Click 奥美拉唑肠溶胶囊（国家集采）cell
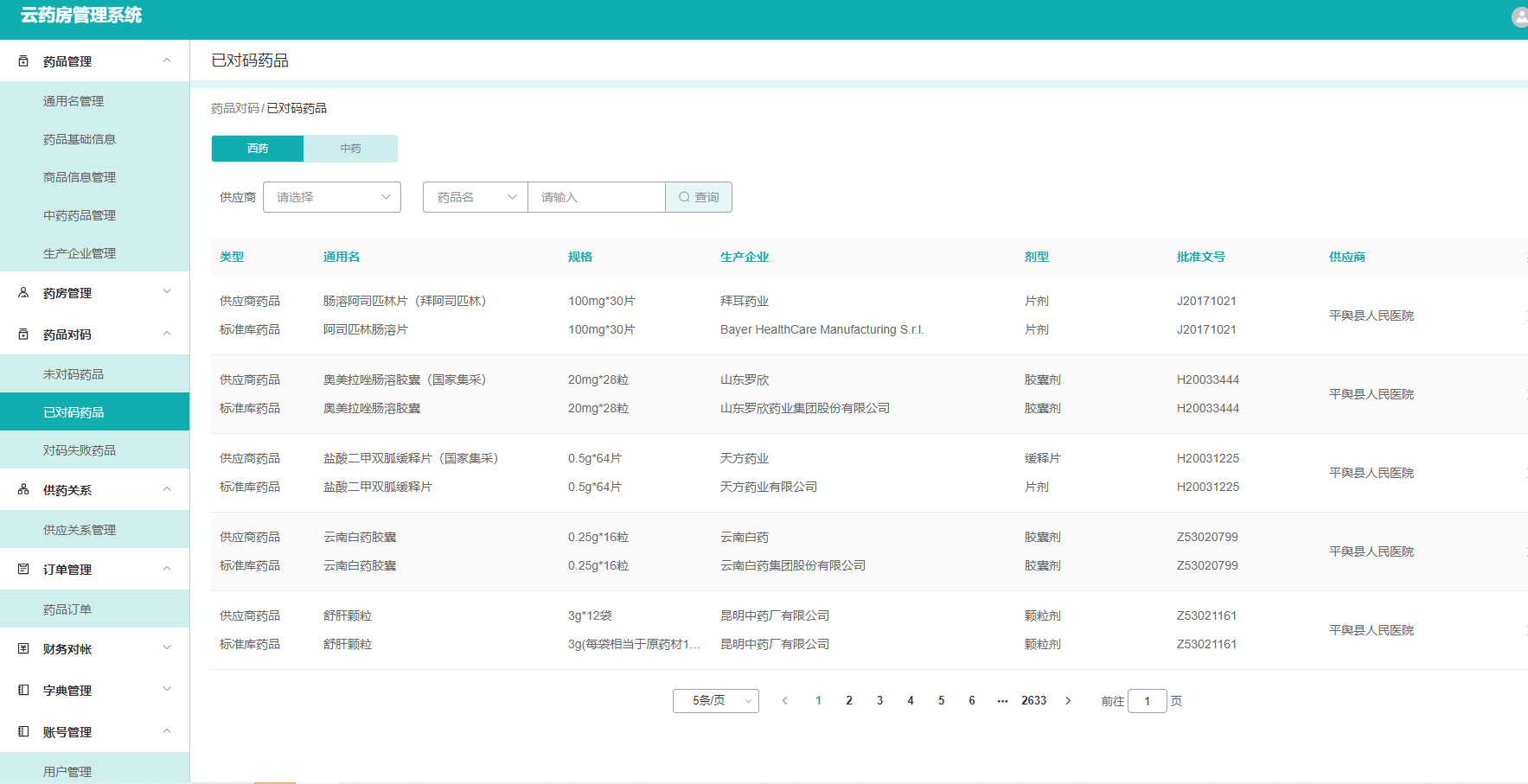Screen dimensions: 1528x784 tap(408, 379)
